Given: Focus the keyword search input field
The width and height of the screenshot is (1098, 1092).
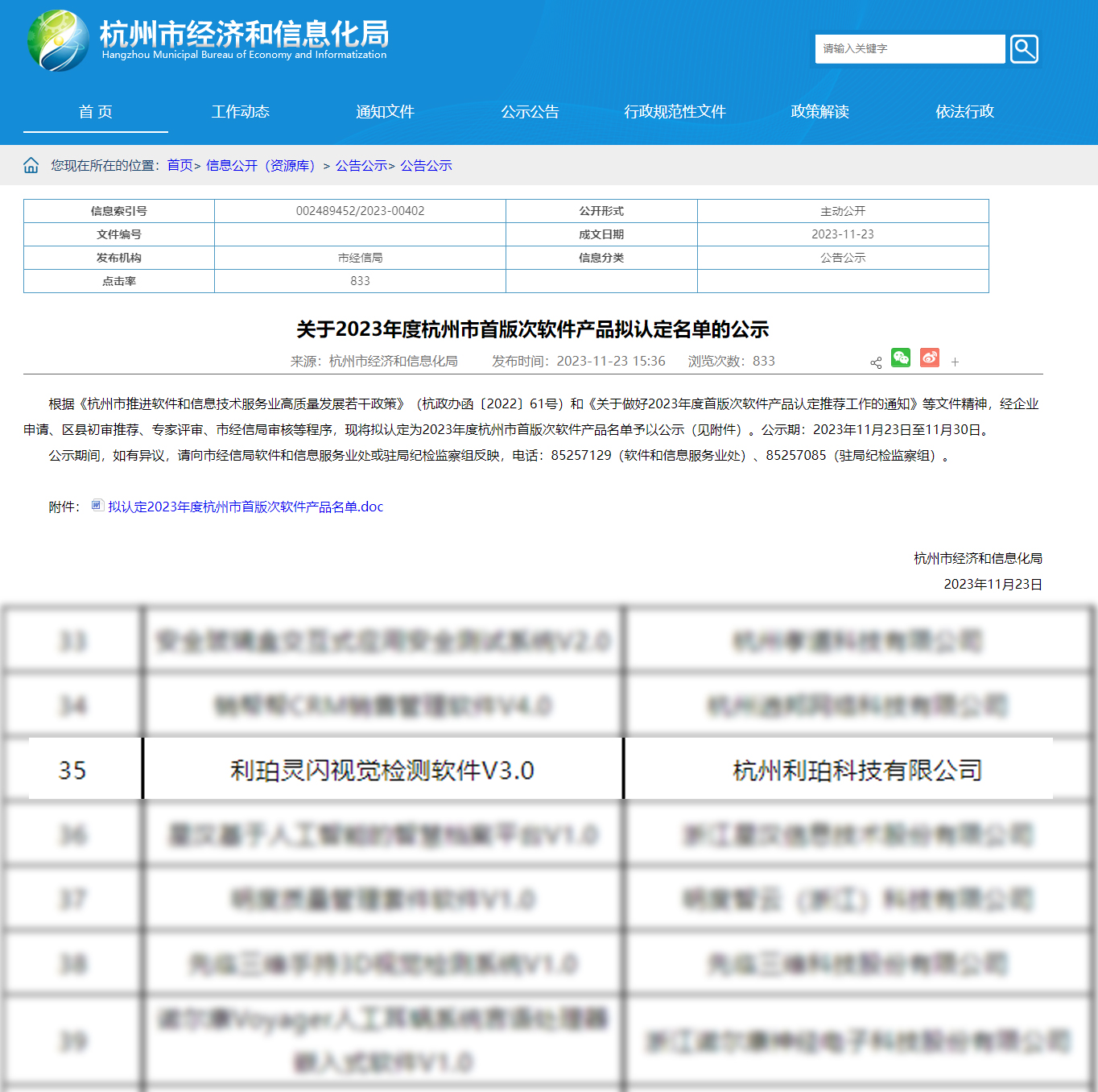Looking at the screenshot, I should point(910,49).
